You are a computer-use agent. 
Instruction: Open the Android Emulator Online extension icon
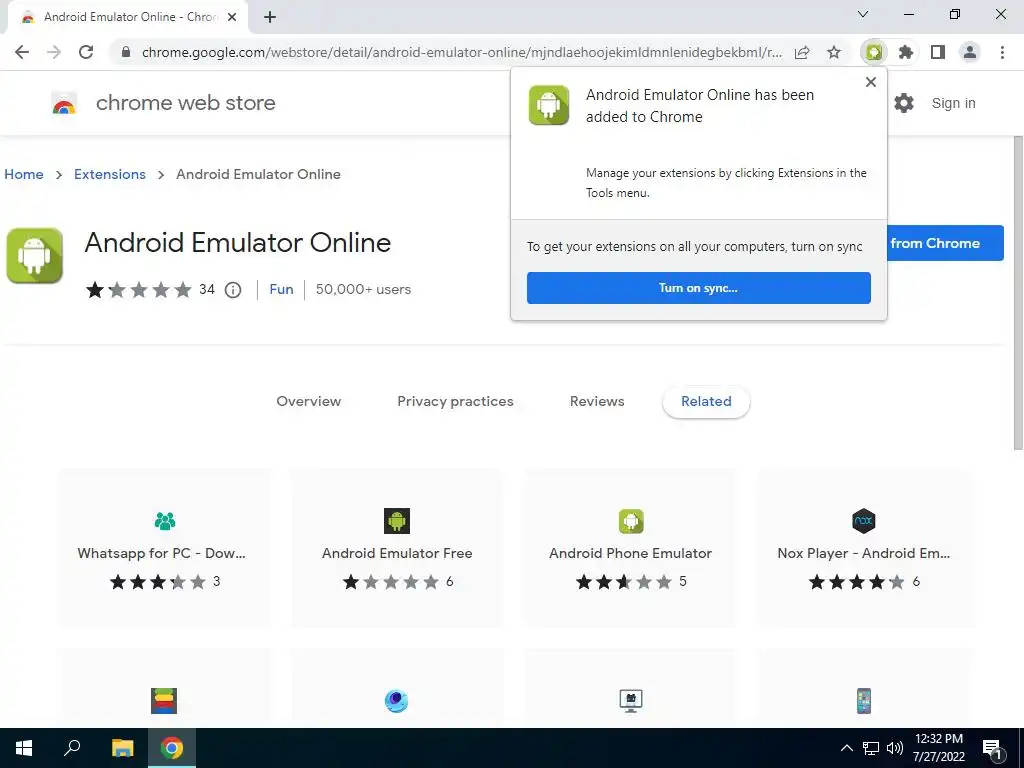[x=874, y=52]
